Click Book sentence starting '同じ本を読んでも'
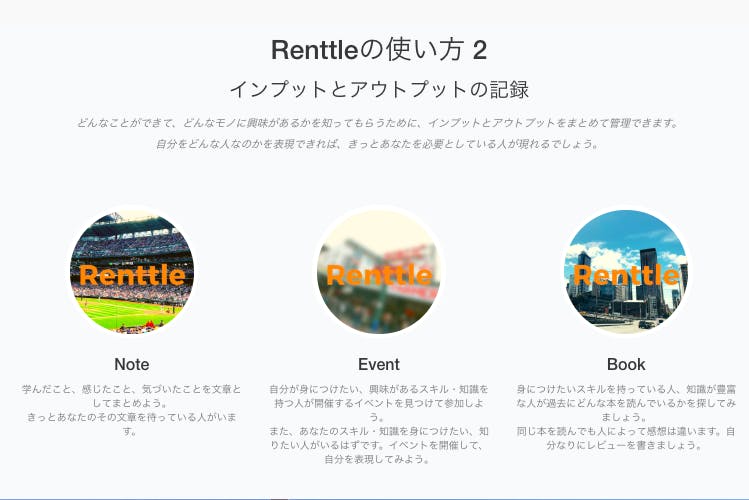749x500 pixels. pyautogui.click(x=626, y=438)
